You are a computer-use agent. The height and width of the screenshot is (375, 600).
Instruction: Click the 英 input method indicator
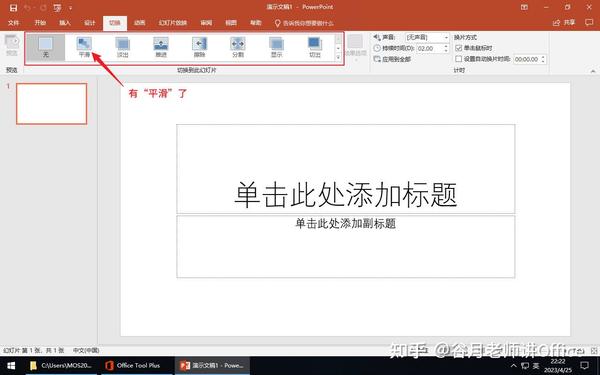[536, 366]
